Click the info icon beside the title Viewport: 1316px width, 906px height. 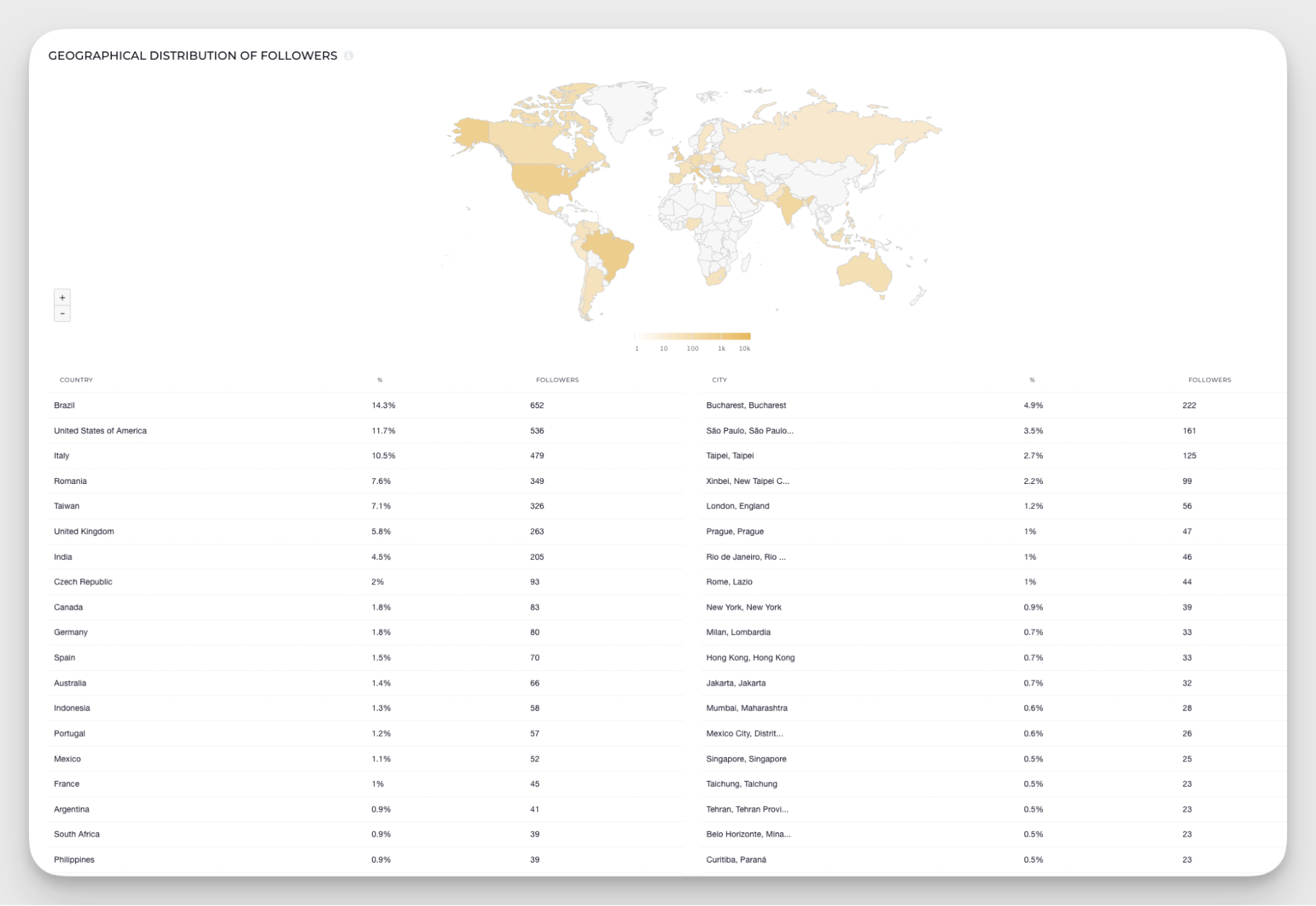(349, 56)
